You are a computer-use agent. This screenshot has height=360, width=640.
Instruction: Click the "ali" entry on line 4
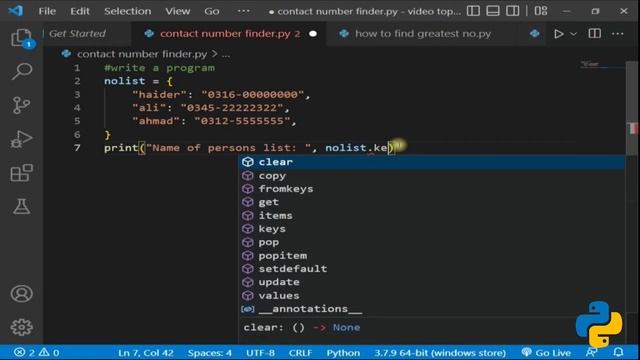(211, 108)
